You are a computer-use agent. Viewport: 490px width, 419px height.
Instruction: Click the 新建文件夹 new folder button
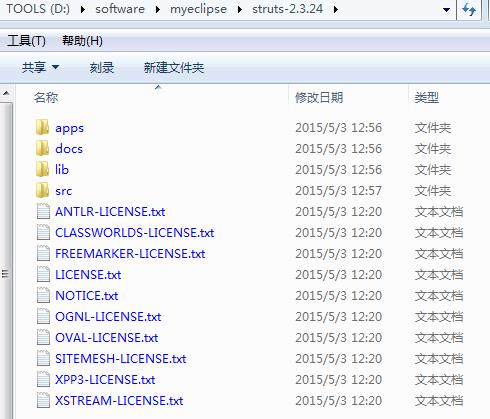[174, 68]
